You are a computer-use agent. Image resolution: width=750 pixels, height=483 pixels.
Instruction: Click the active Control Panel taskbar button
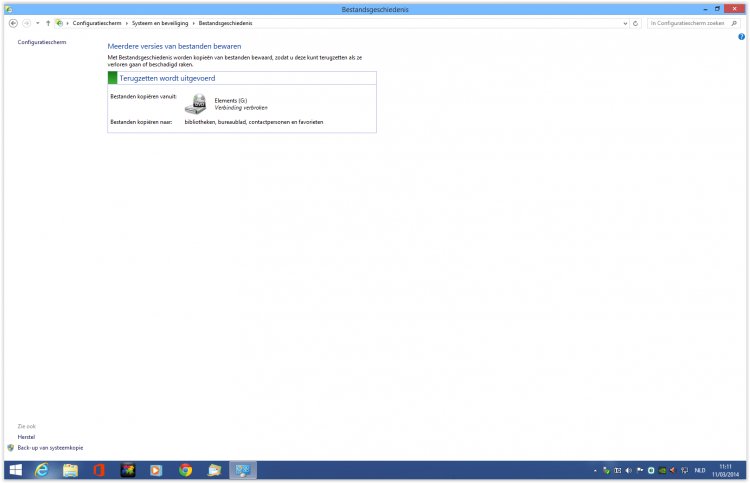[243, 470]
